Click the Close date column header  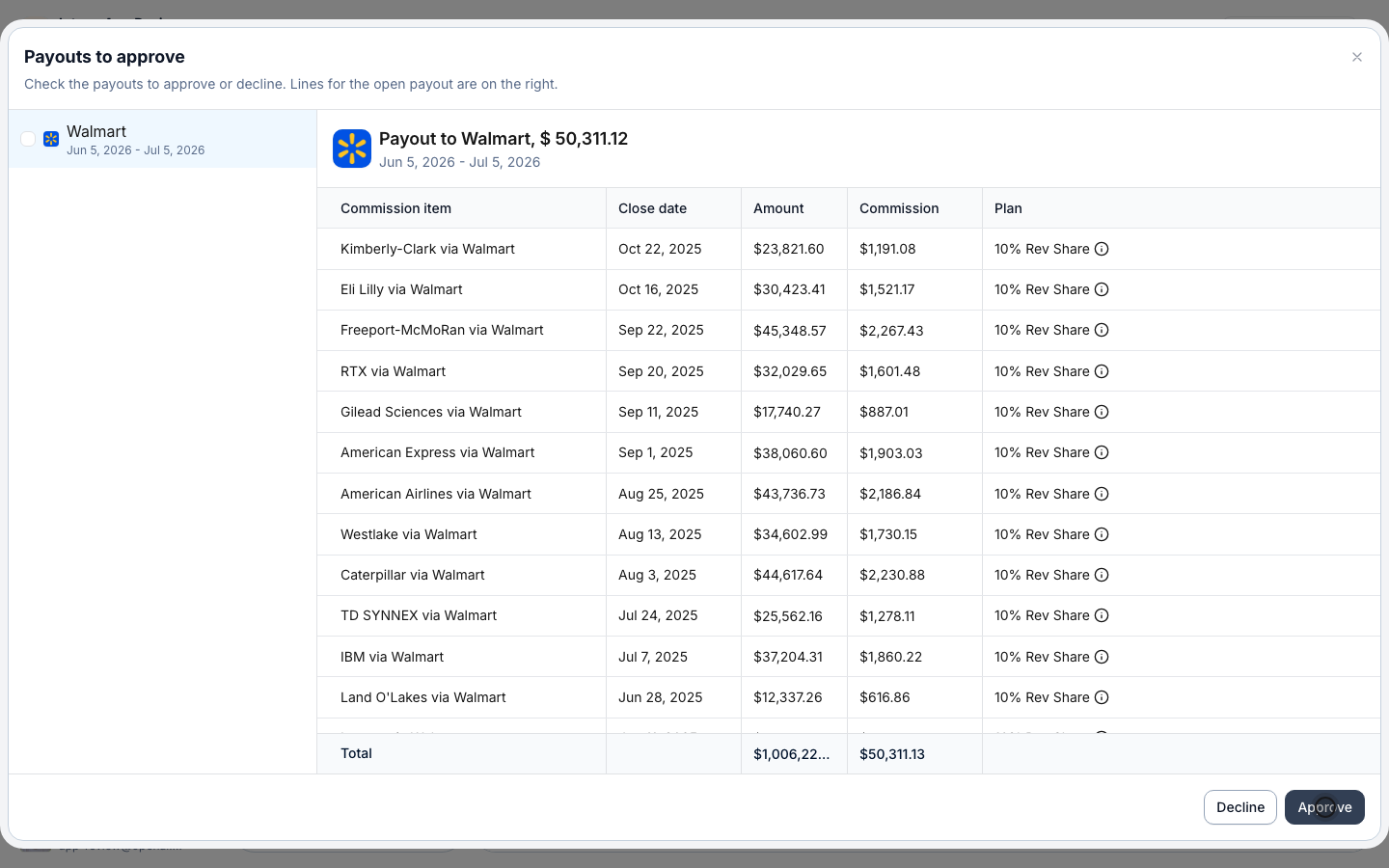coord(653,208)
